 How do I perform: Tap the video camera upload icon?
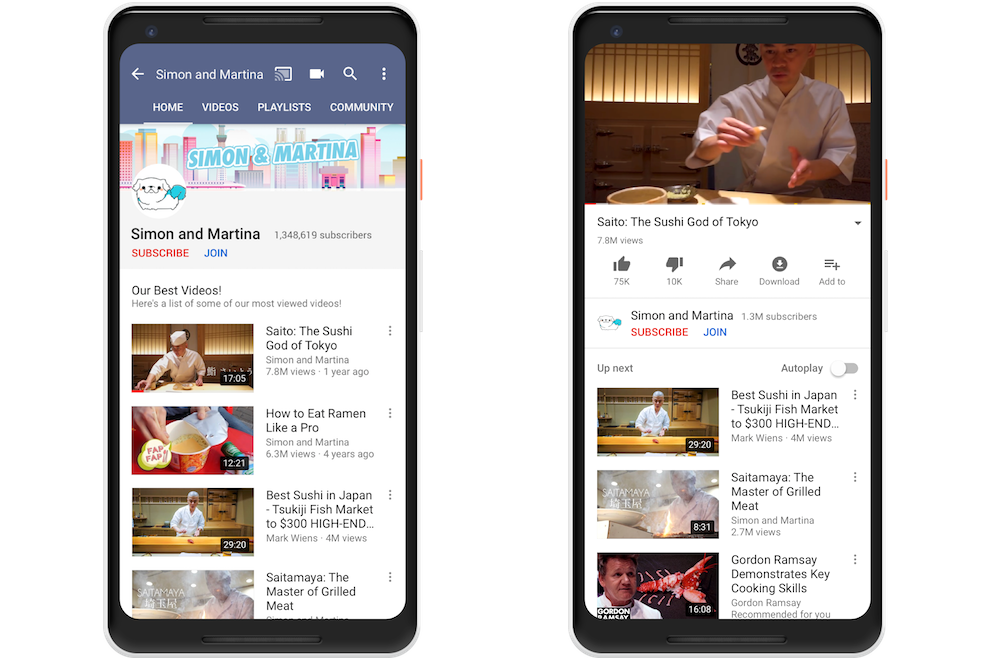(317, 74)
